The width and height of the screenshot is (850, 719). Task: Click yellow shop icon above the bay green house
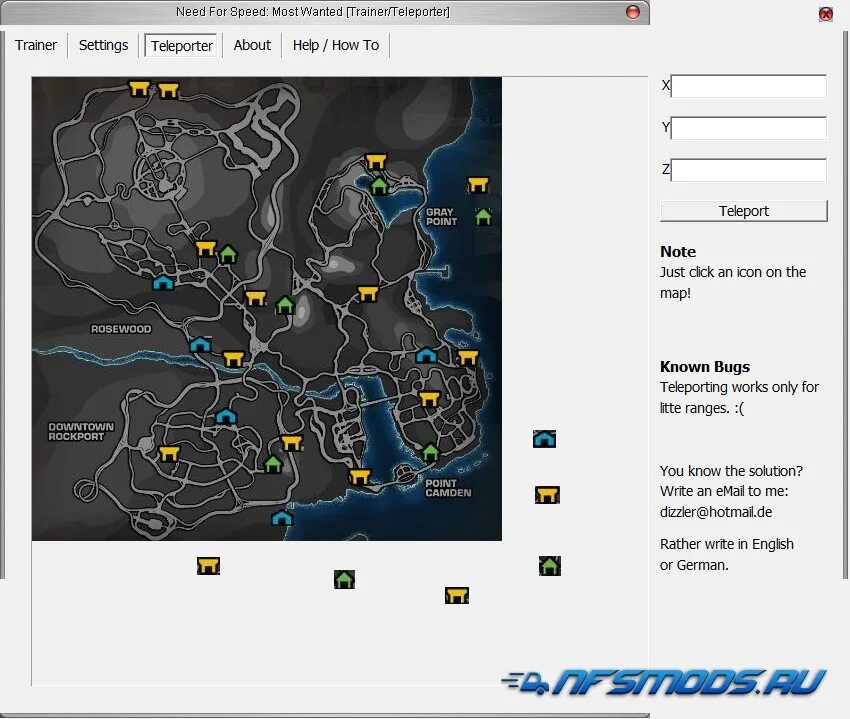coord(376,162)
